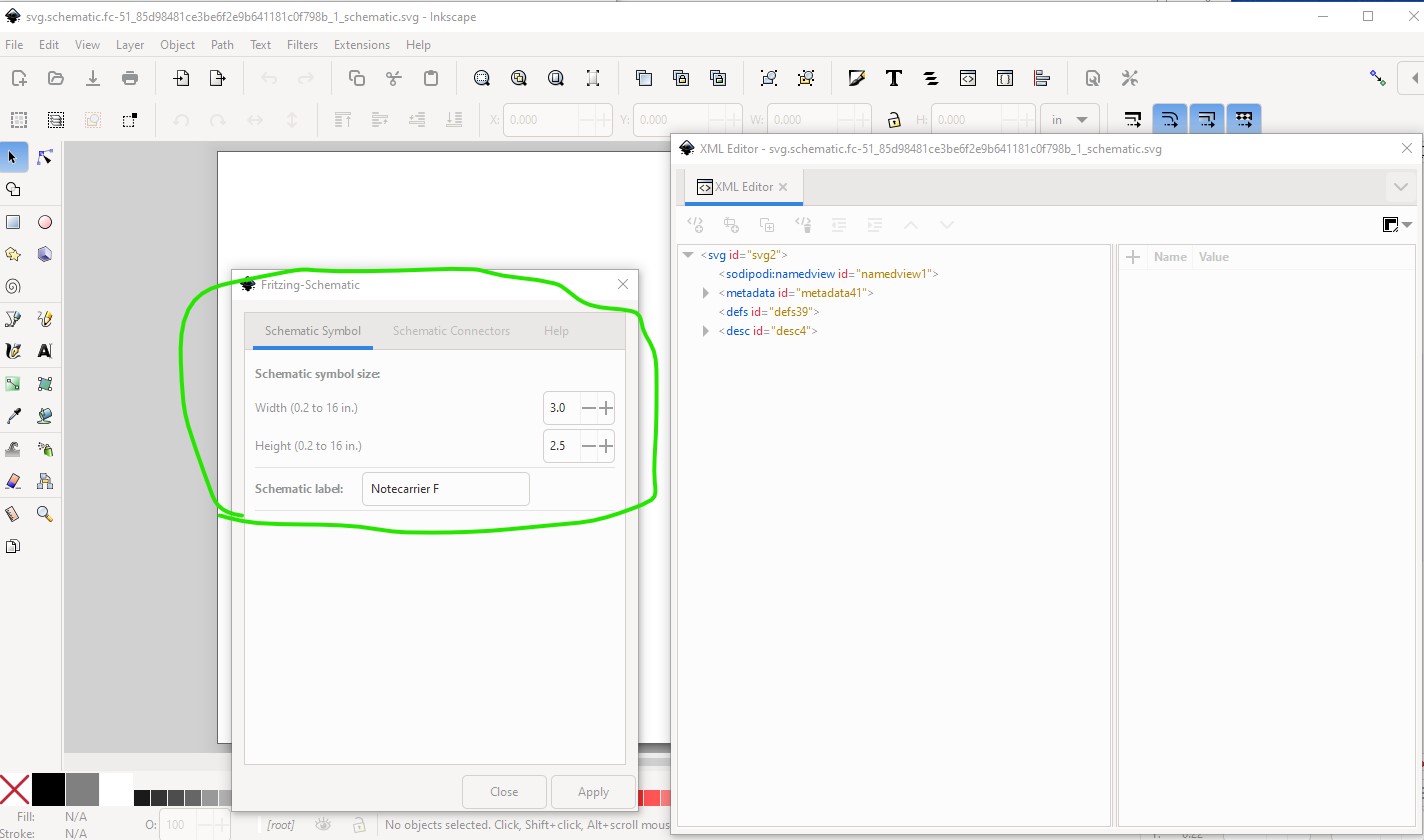
Task: Click the Schematic label input field
Action: point(445,489)
